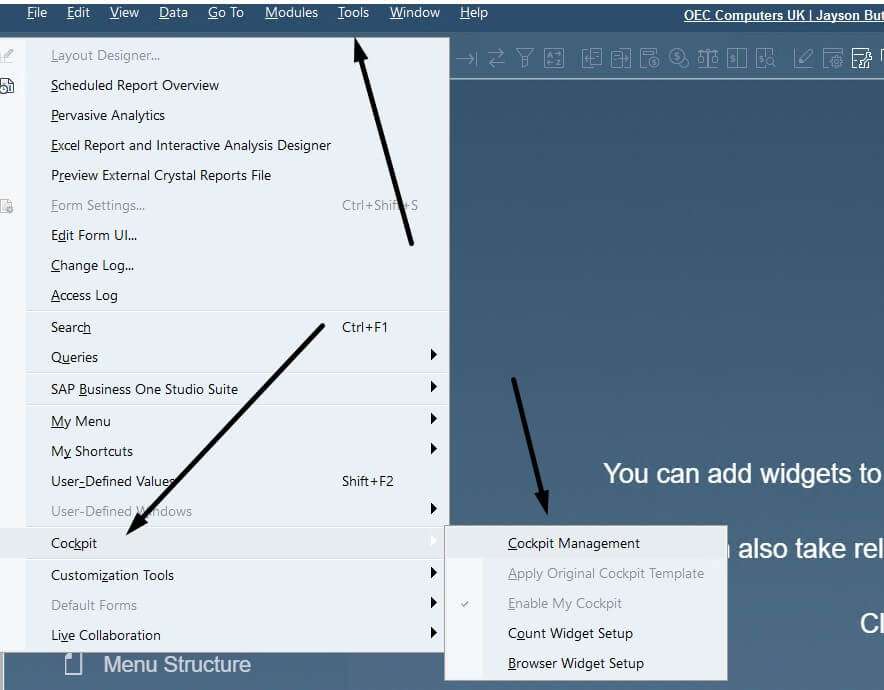Select Cockpit Management from the submenu
The height and width of the screenshot is (690, 884).
tap(573, 543)
